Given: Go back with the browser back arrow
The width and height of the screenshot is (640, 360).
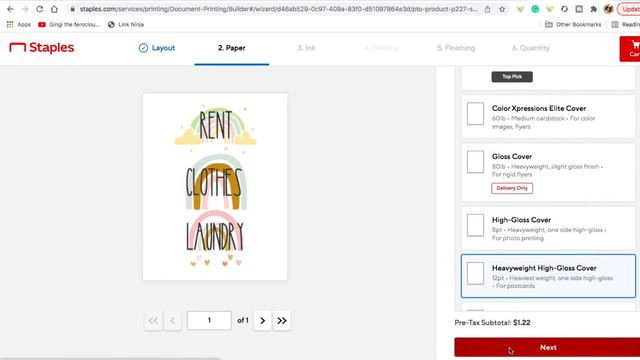Looking at the screenshot, I should 10,9.
